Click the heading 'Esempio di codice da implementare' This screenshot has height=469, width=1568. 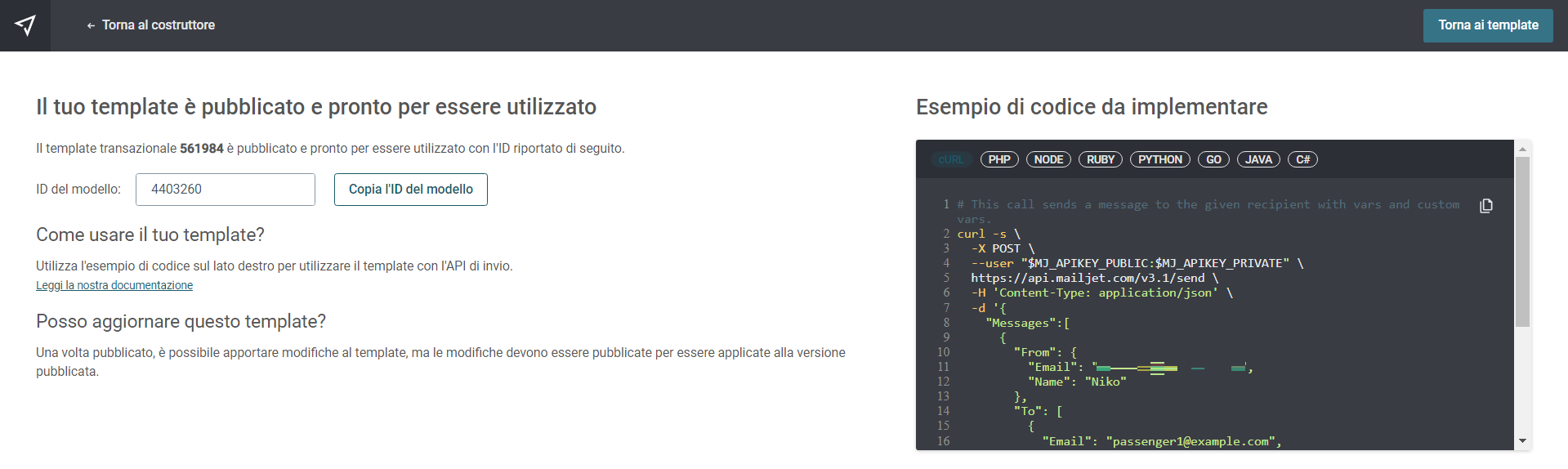pyautogui.click(x=1092, y=107)
